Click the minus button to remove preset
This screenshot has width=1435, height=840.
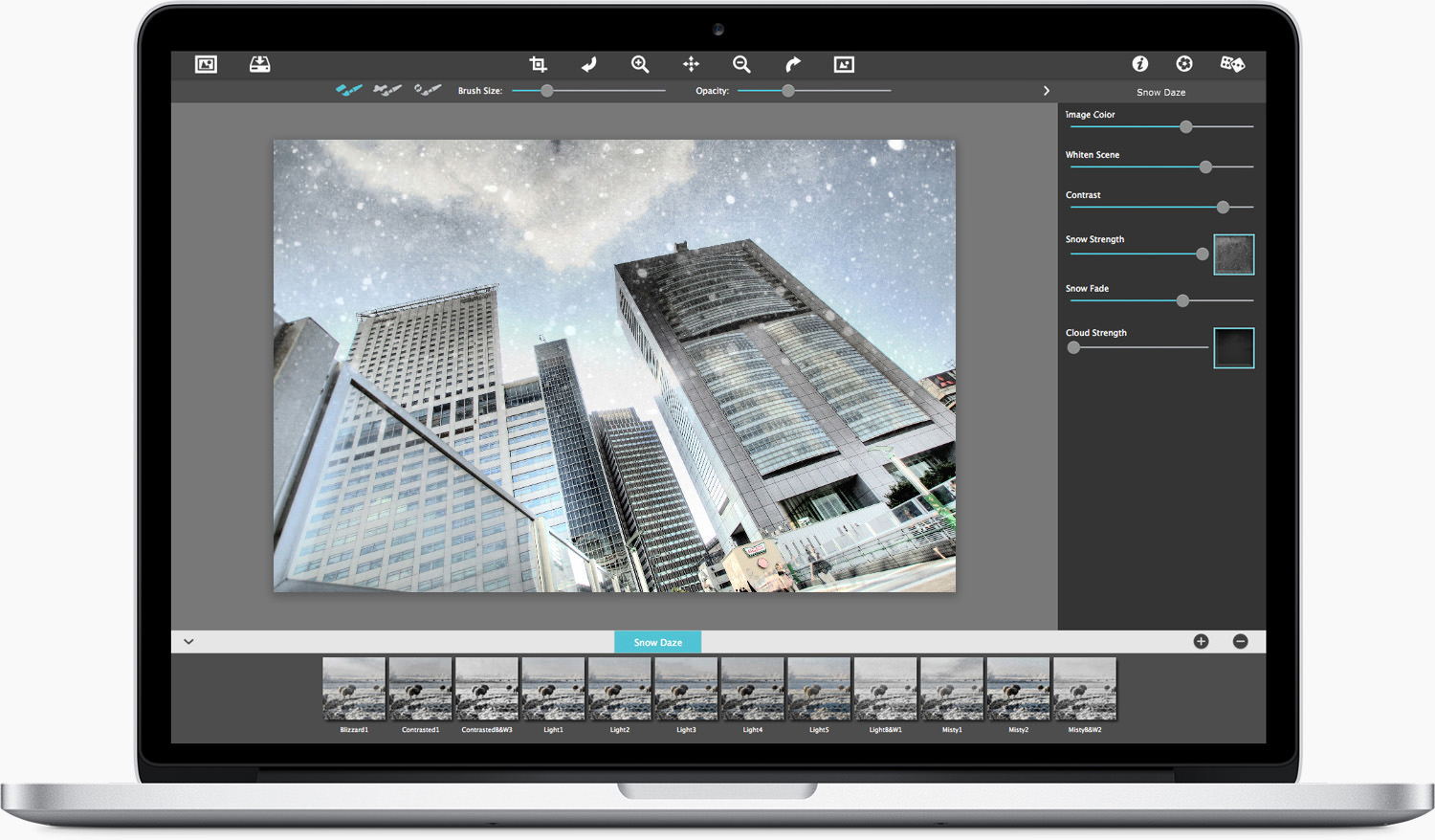[x=1240, y=642]
